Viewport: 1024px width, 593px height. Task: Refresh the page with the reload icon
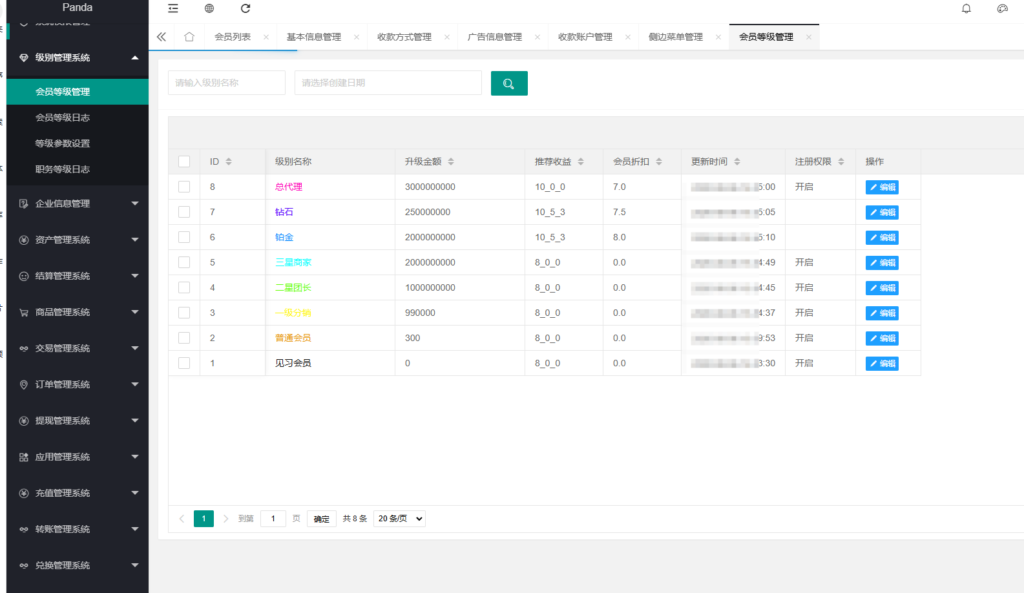245,8
